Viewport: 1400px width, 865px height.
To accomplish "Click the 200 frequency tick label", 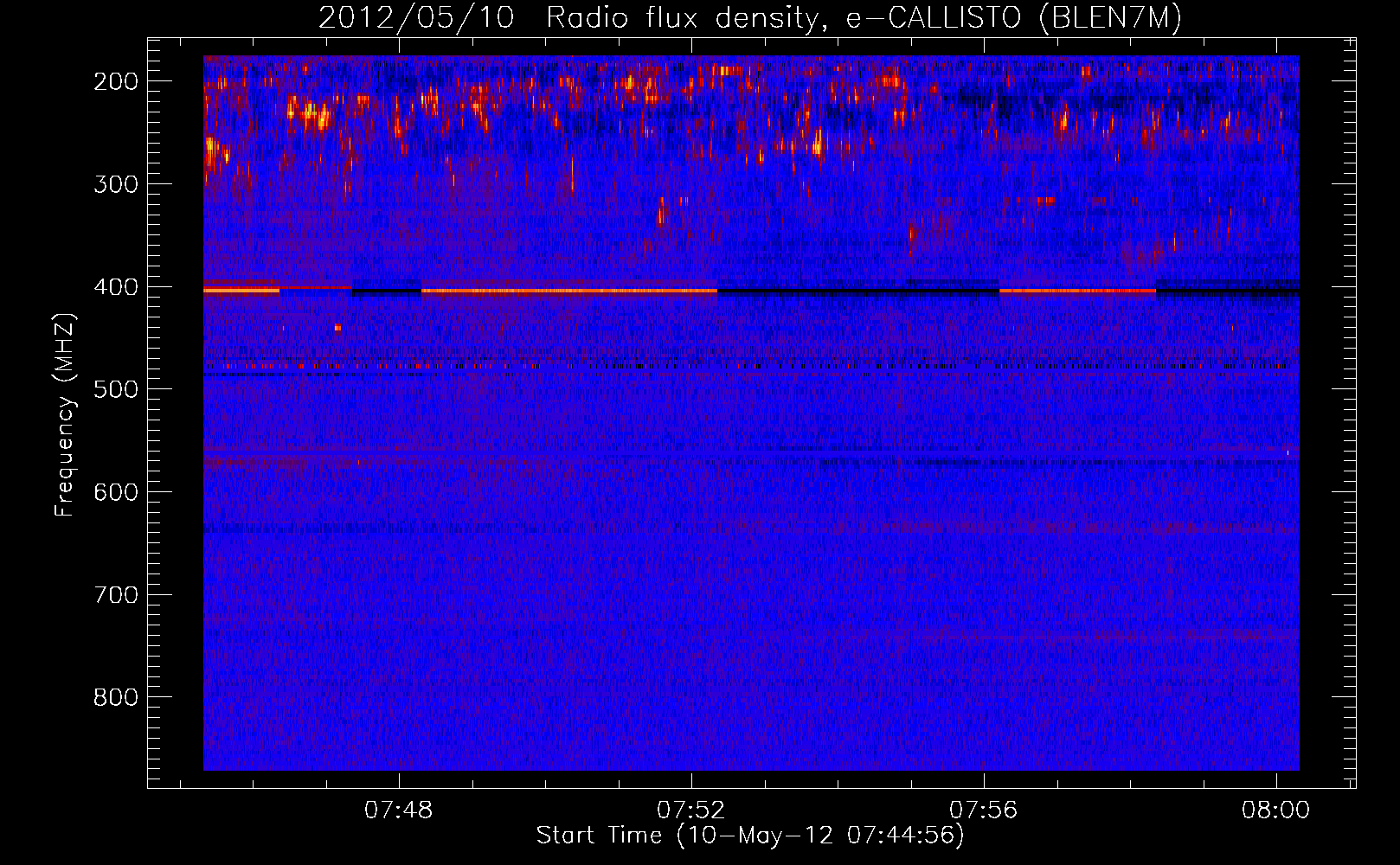I will (116, 81).
